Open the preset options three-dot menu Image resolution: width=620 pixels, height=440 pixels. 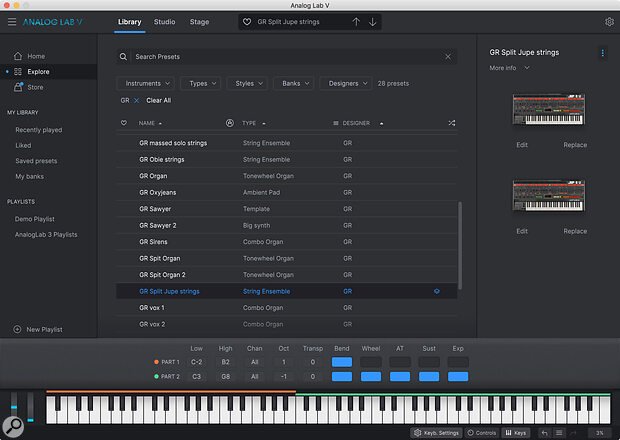point(603,53)
